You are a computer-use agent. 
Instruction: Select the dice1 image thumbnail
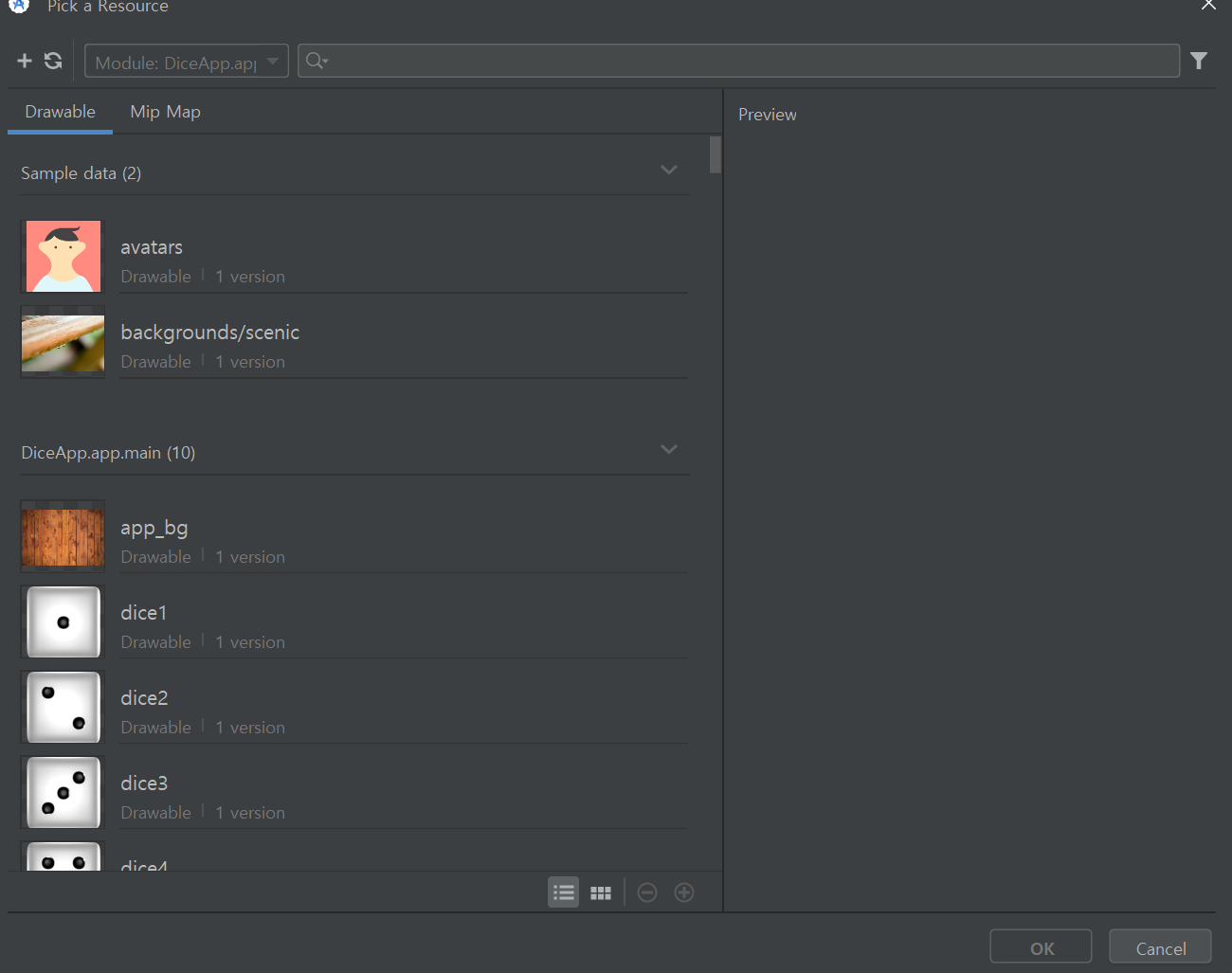point(63,622)
